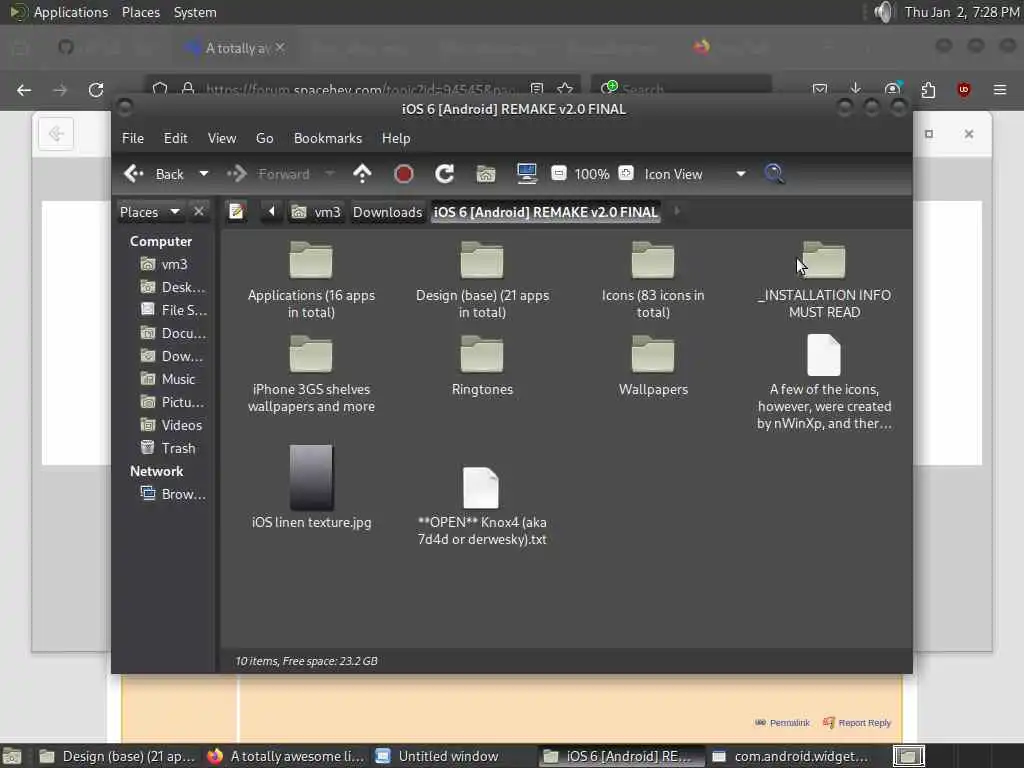
Task: Select Desktop in the Places sidebar
Action: 173,287
